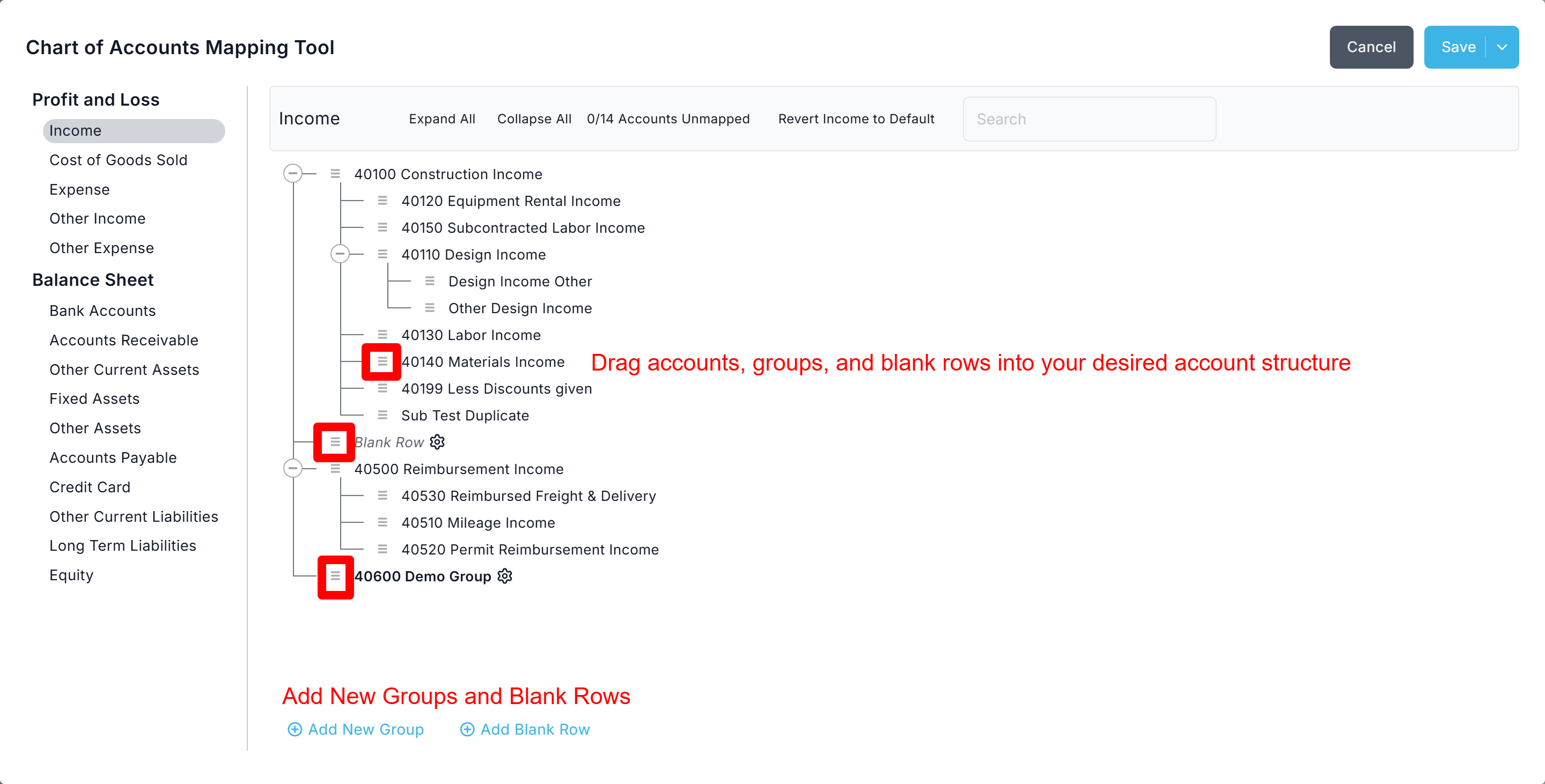Image resolution: width=1545 pixels, height=784 pixels.
Task: Click the drag handle next to Blank Row
Action: point(335,442)
